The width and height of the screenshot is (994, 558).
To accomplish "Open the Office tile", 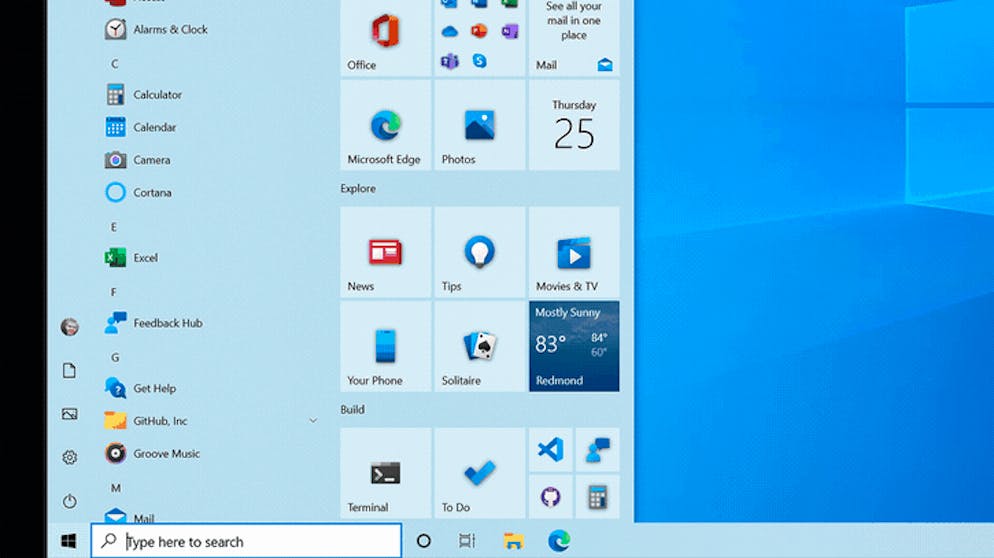I will click(385, 38).
